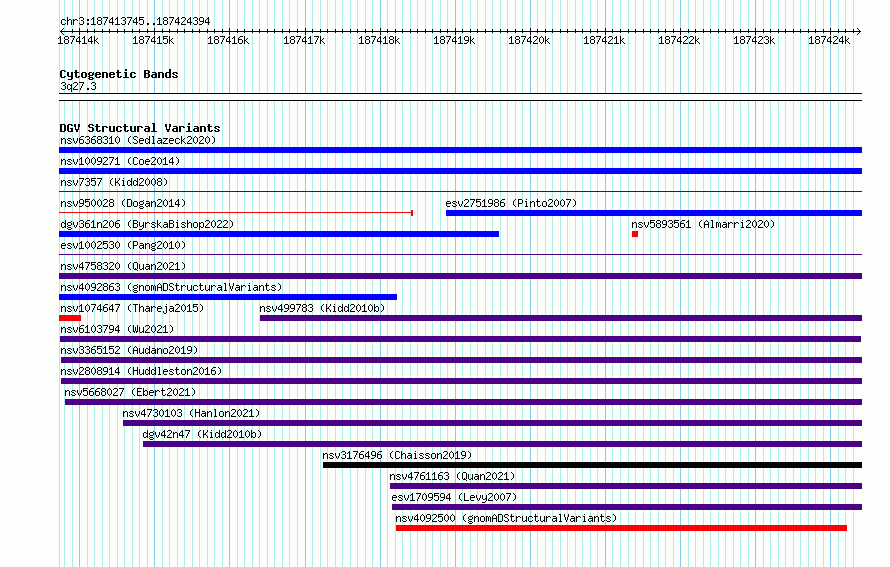
Task: Click the nsv499783 (Kidd2010b) label
Action: [x=322, y=308]
